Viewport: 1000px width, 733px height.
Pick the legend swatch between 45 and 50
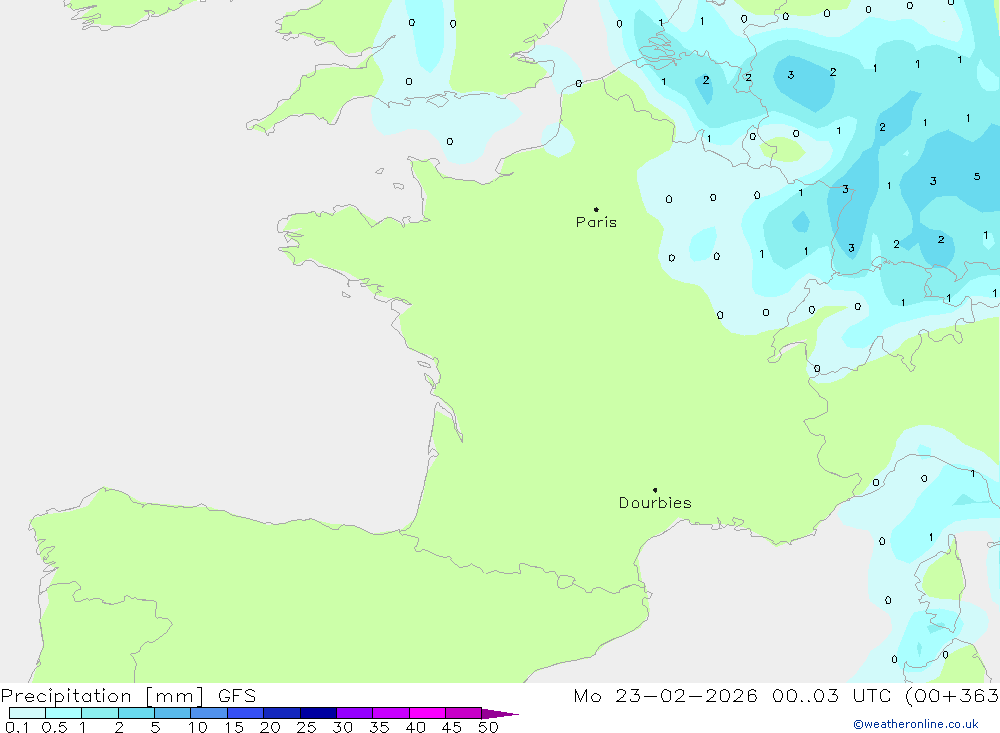pyautogui.click(x=464, y=713)
